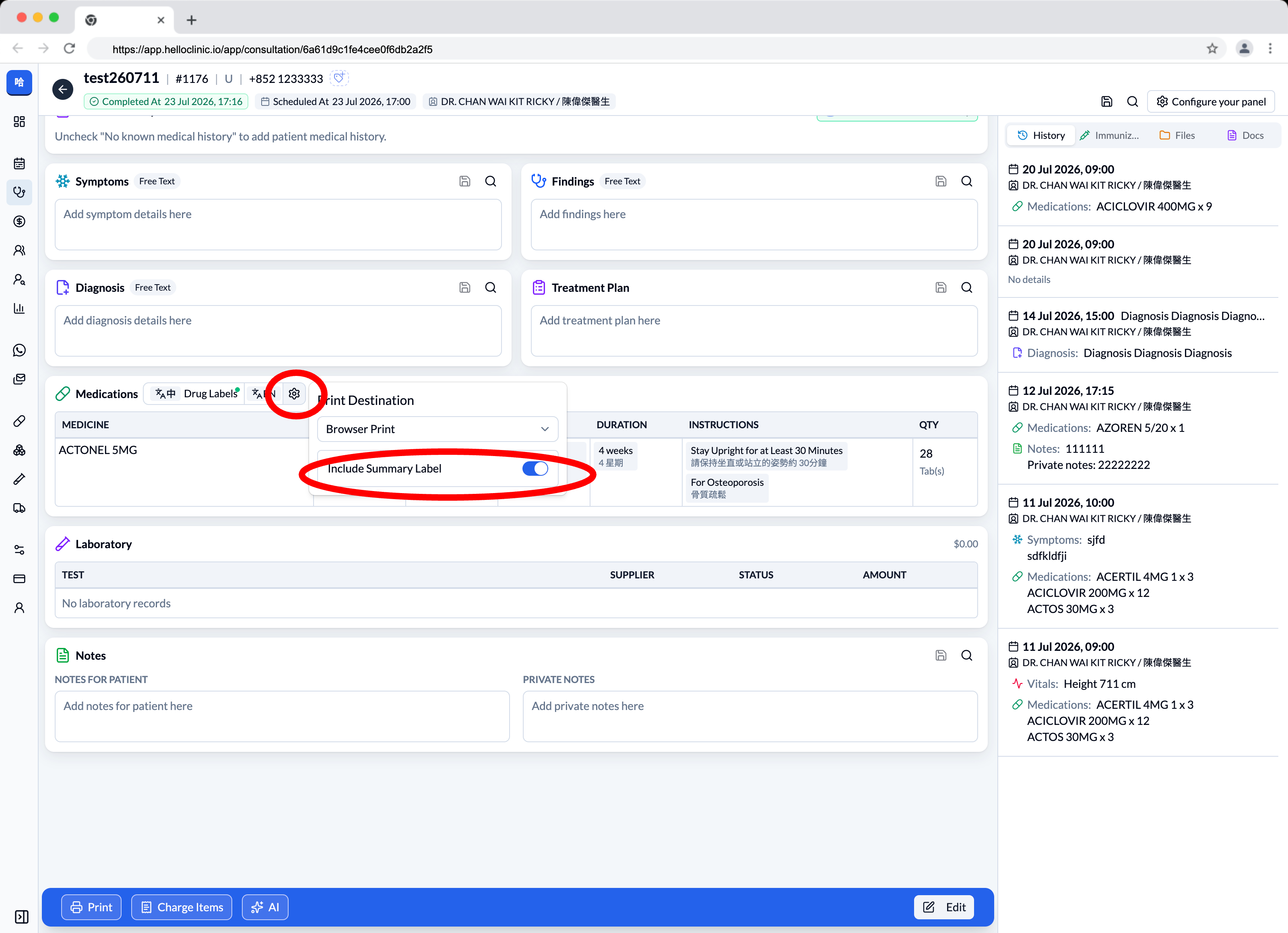The height and width of the screenshot is (933, 1288).
Task: Open the sliders settings sidebar icon
Action: click(19, 550)
